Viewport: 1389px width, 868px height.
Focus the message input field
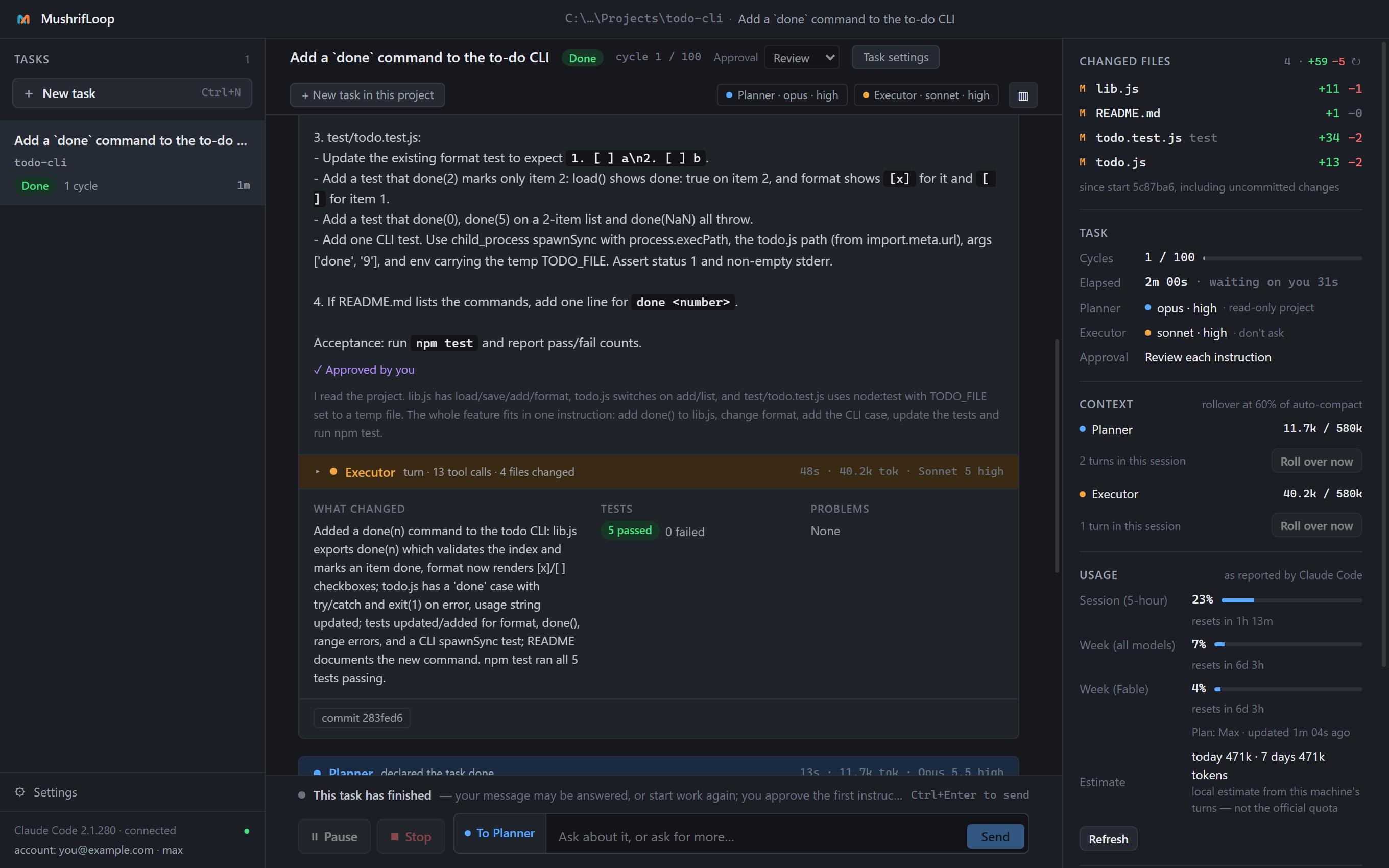pyautogui.click(x=756, y=836)
